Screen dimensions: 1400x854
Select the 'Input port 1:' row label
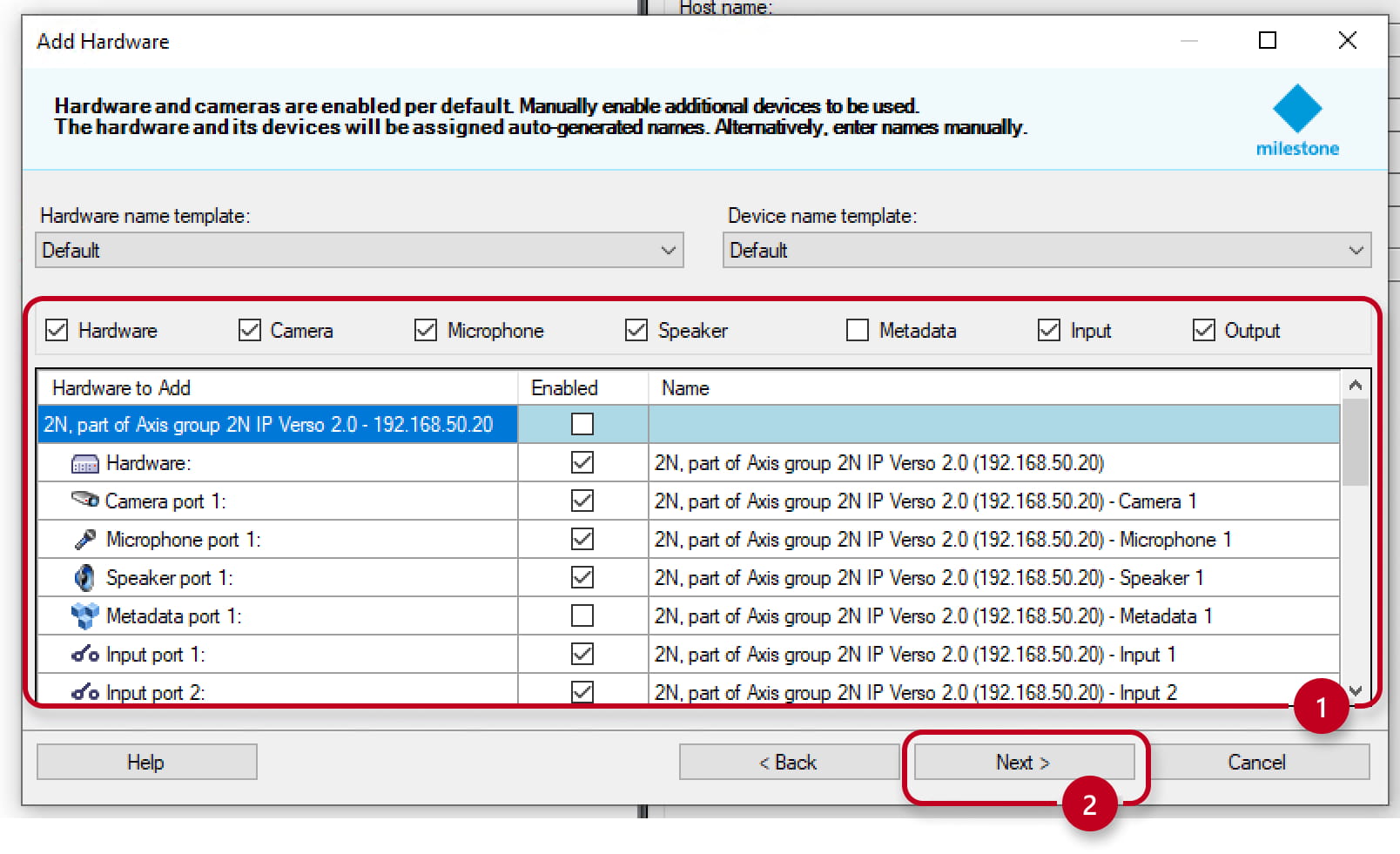156,655
